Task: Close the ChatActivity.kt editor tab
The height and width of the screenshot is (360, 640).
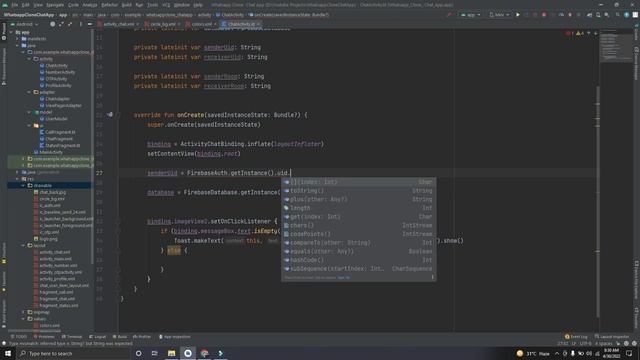Action: (258, 24)
